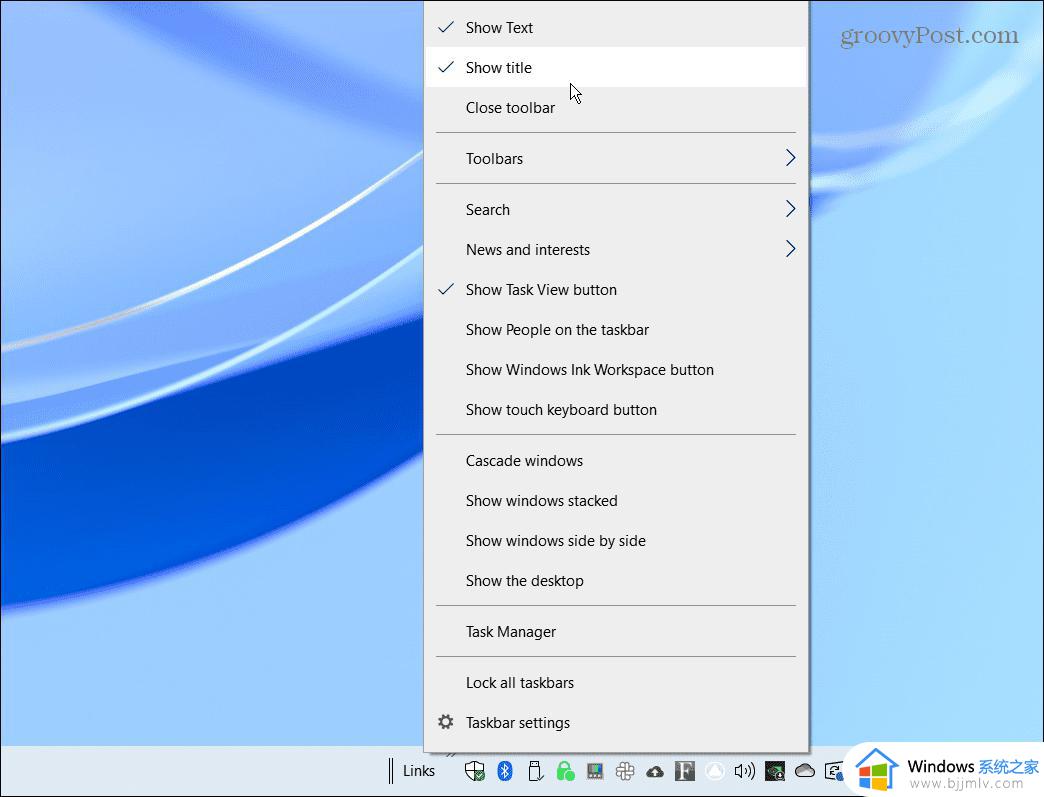Choose Cascade windows
Image resolution: width=1044 pixels, height=797 pixels.
tap(616, 461)
